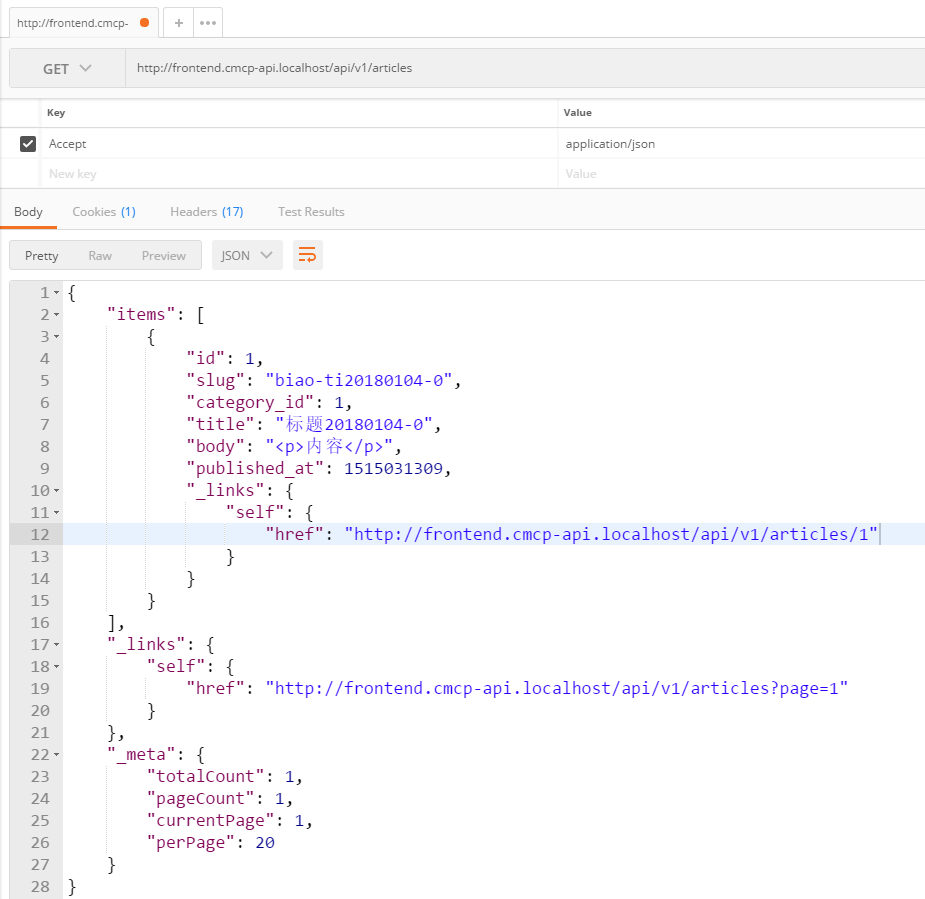This screenshot has width=925, height=899.
Task: Click the plus icon to open new tab
Action: (178, 22)
